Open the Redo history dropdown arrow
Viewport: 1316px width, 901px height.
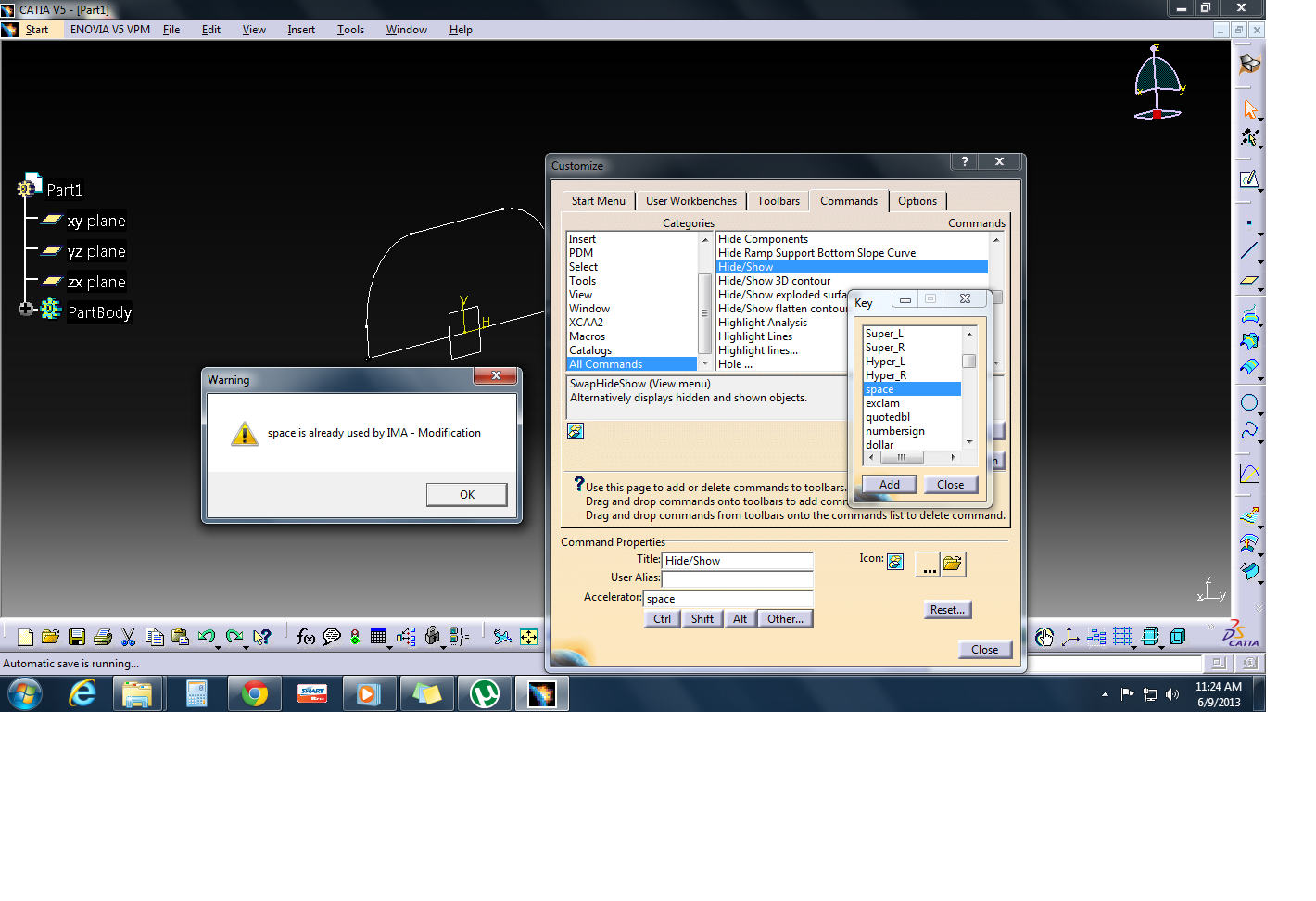coord(246,647)
